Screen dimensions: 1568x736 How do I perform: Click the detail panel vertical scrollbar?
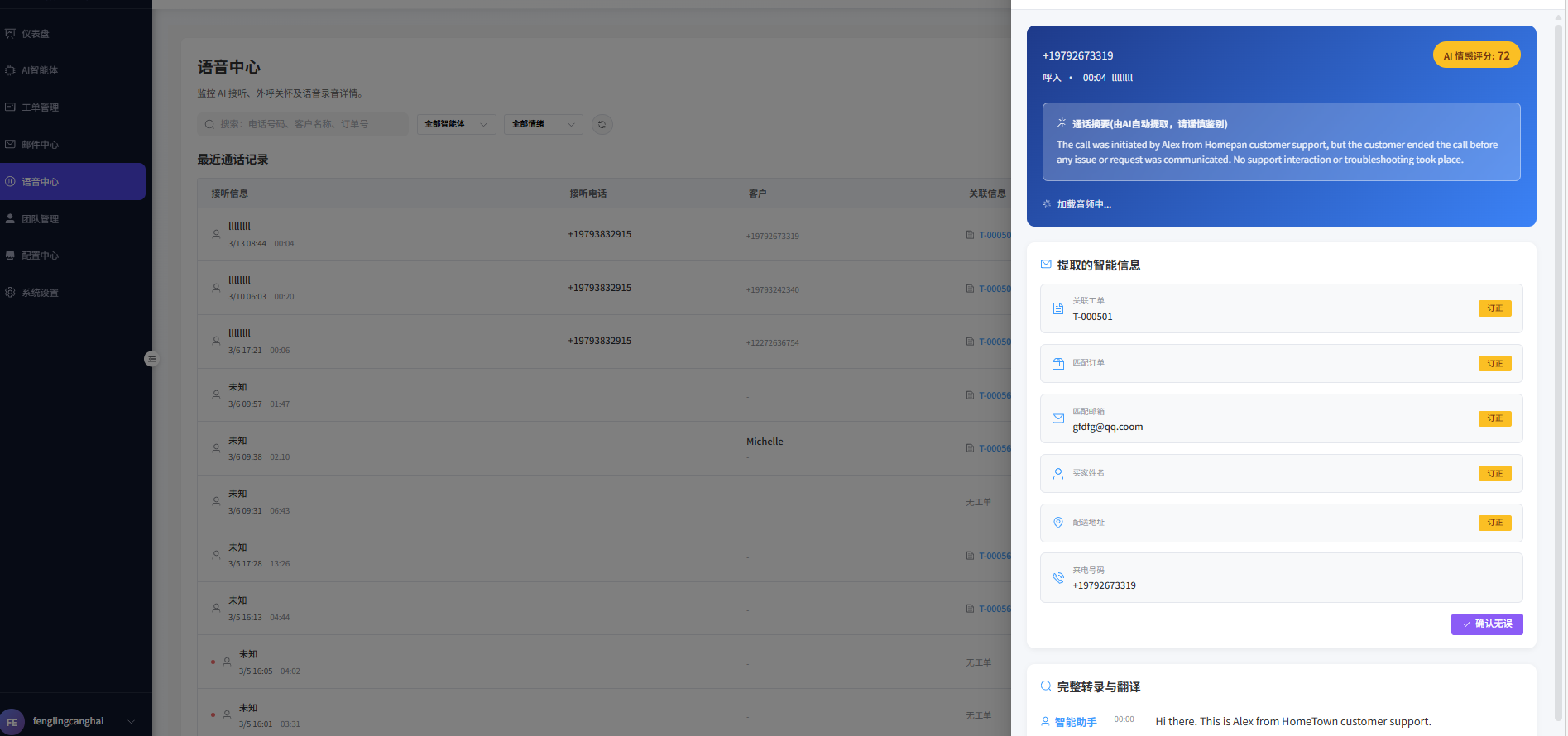pyautogui.click(x=1558, y=372)
